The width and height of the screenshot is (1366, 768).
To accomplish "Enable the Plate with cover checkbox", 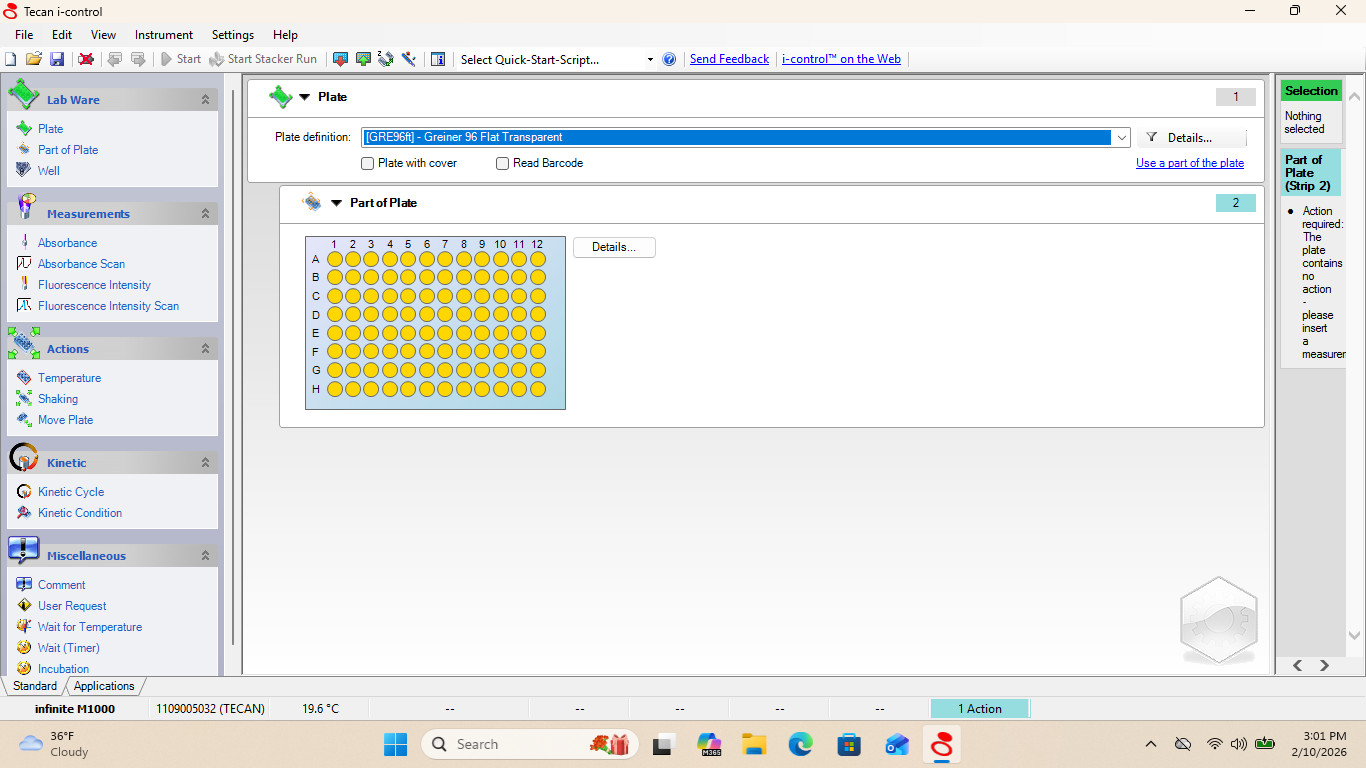I will (x=368, y=163).
